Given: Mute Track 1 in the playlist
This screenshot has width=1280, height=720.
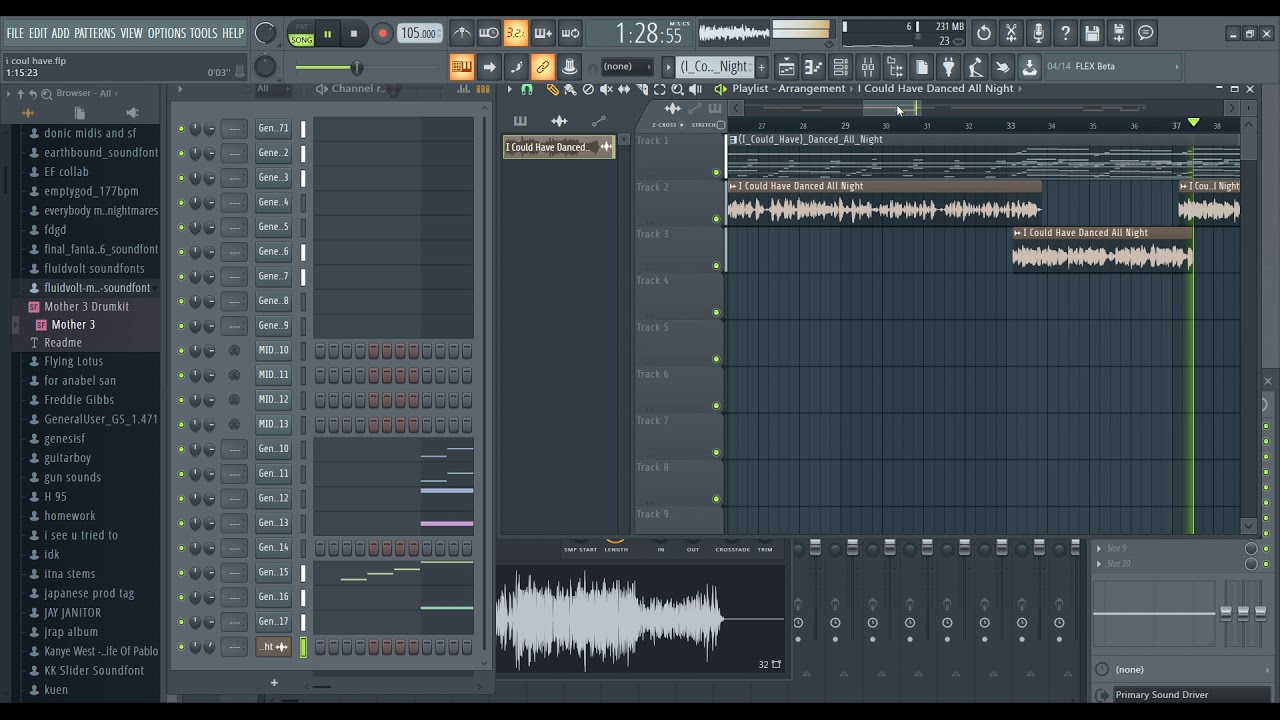Looking at the screenshot, I should pos(716,172).
